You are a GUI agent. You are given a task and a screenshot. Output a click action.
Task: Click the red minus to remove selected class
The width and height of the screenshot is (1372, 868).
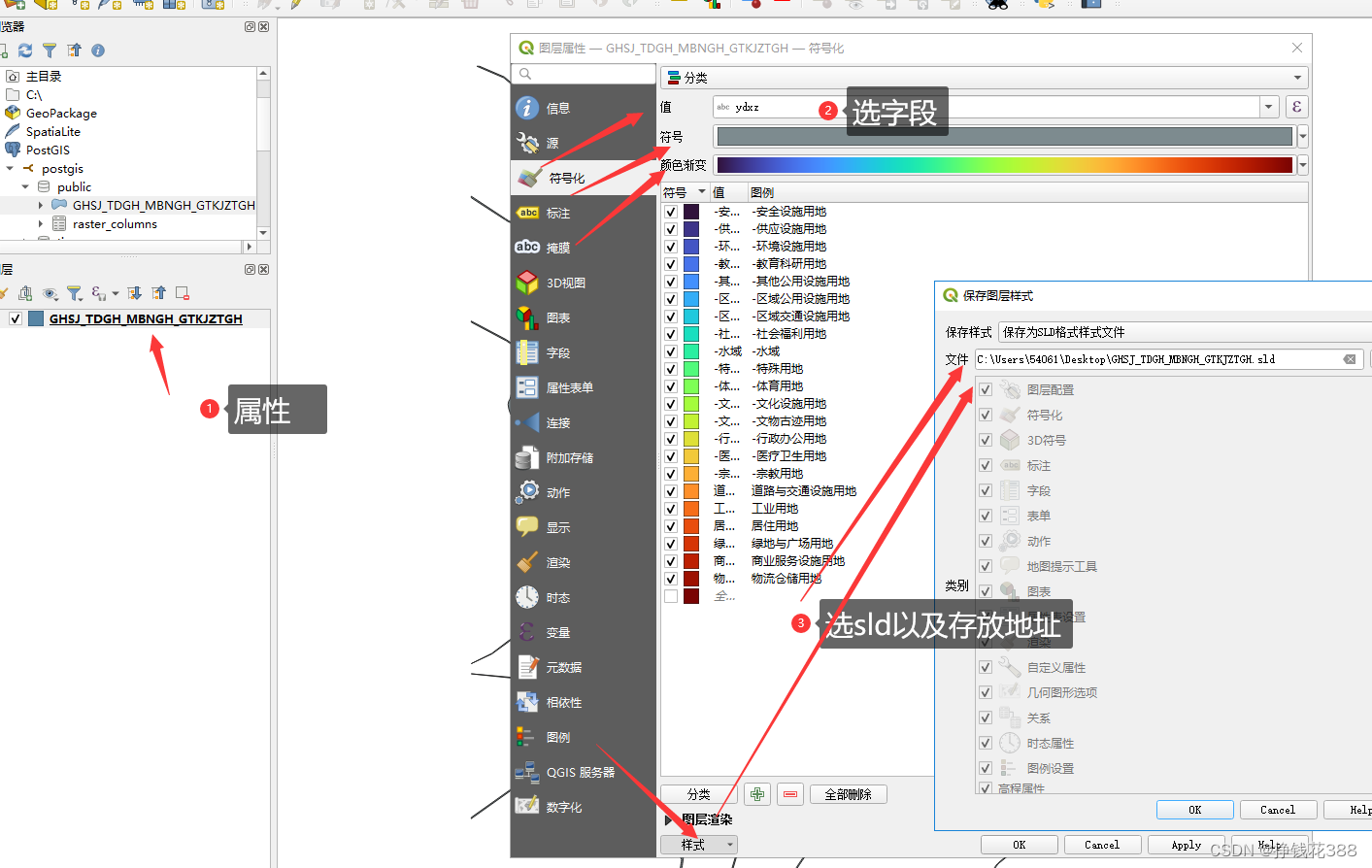point(789,793)
